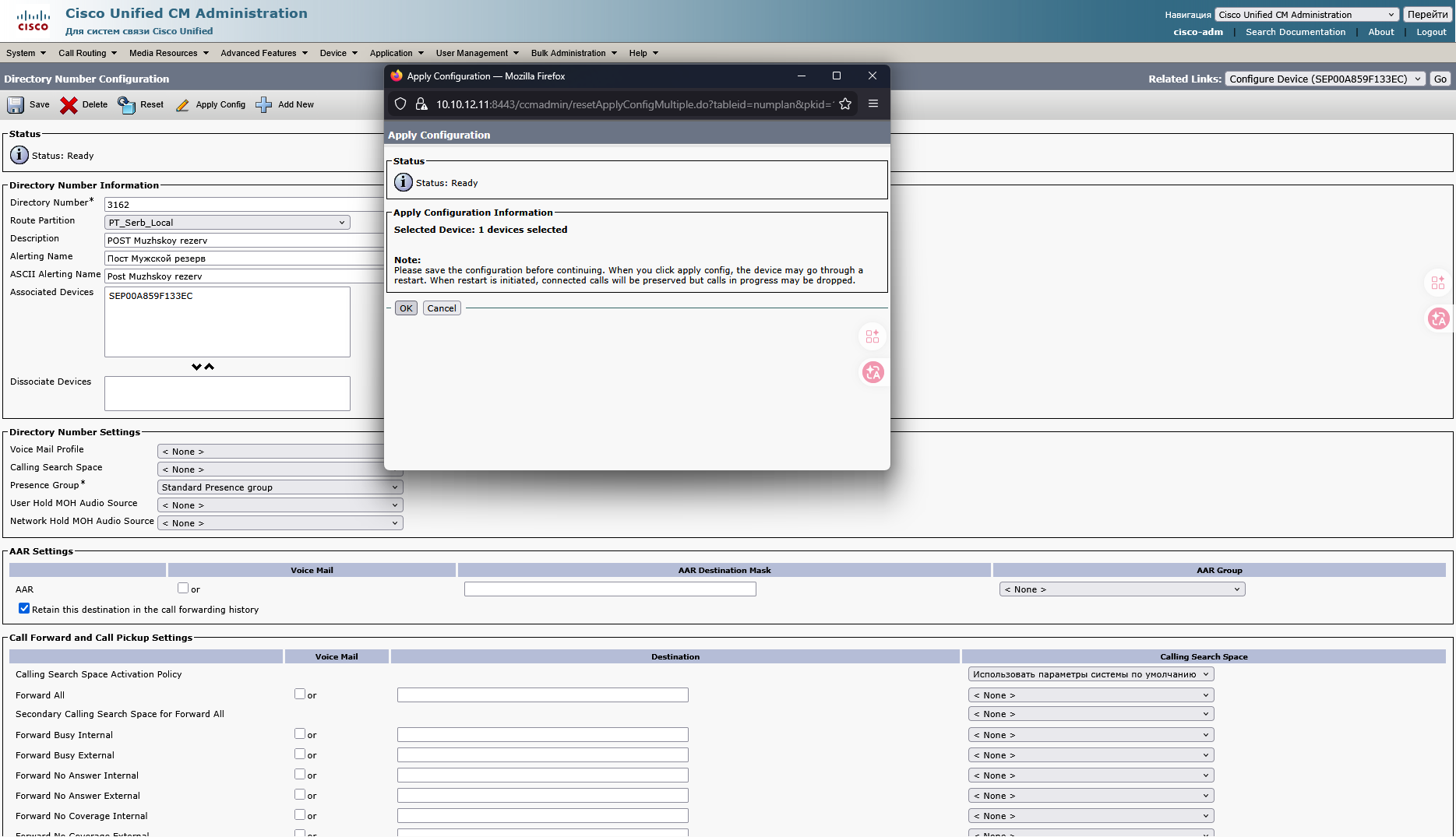The width and height of the screenshot is (1456, 837).
Task: Check the Forward All voice mail checkbox
Action: 300,694
